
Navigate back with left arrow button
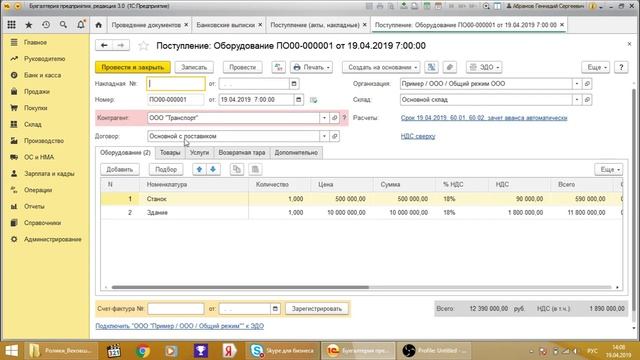(104, 45)
